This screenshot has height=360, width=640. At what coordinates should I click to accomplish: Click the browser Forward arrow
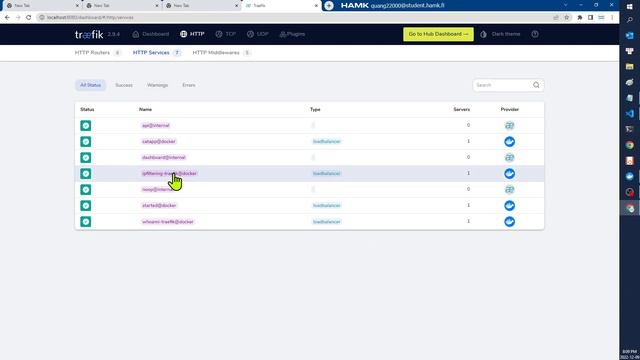pos(18,18)
